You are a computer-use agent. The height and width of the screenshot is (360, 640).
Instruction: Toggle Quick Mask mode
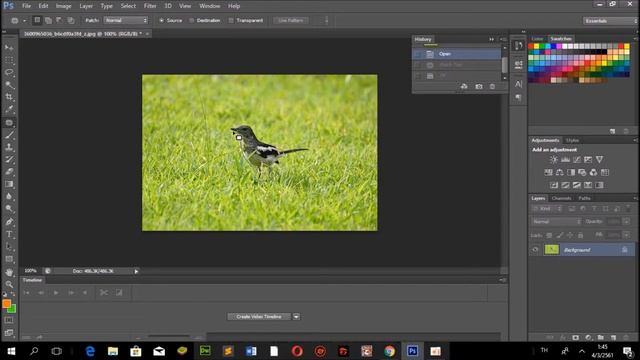tap(9, 320)
